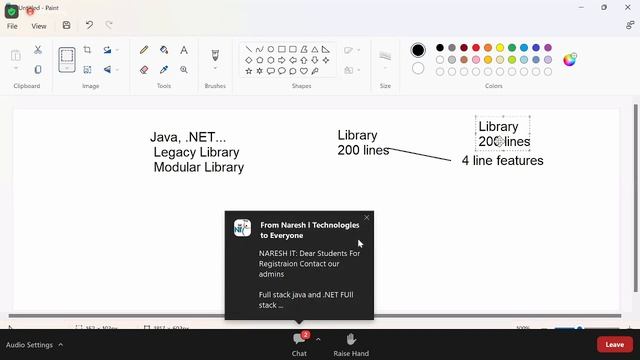Click the Save icon in title bar

[67, 25]
